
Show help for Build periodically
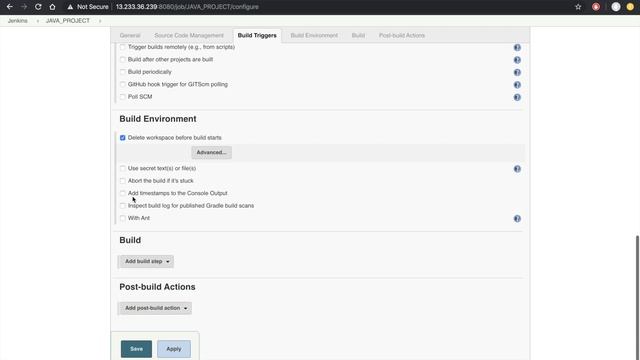pyautogui.click(x=517, y=72)
